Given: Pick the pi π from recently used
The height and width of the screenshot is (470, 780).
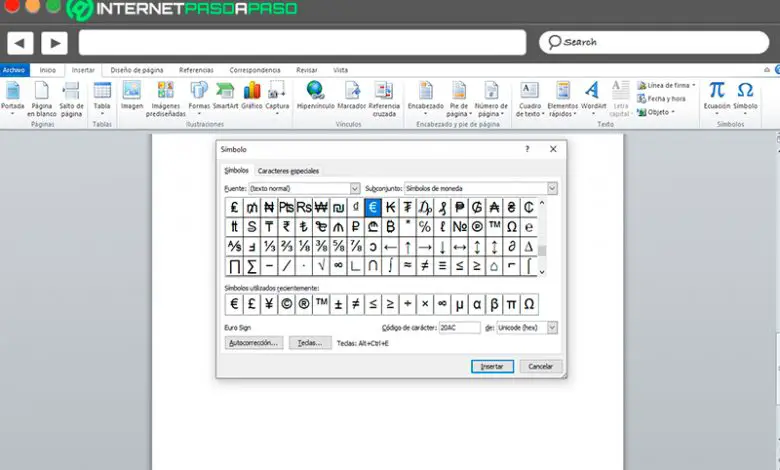Looking at the screenshot, I should [511, 304].
